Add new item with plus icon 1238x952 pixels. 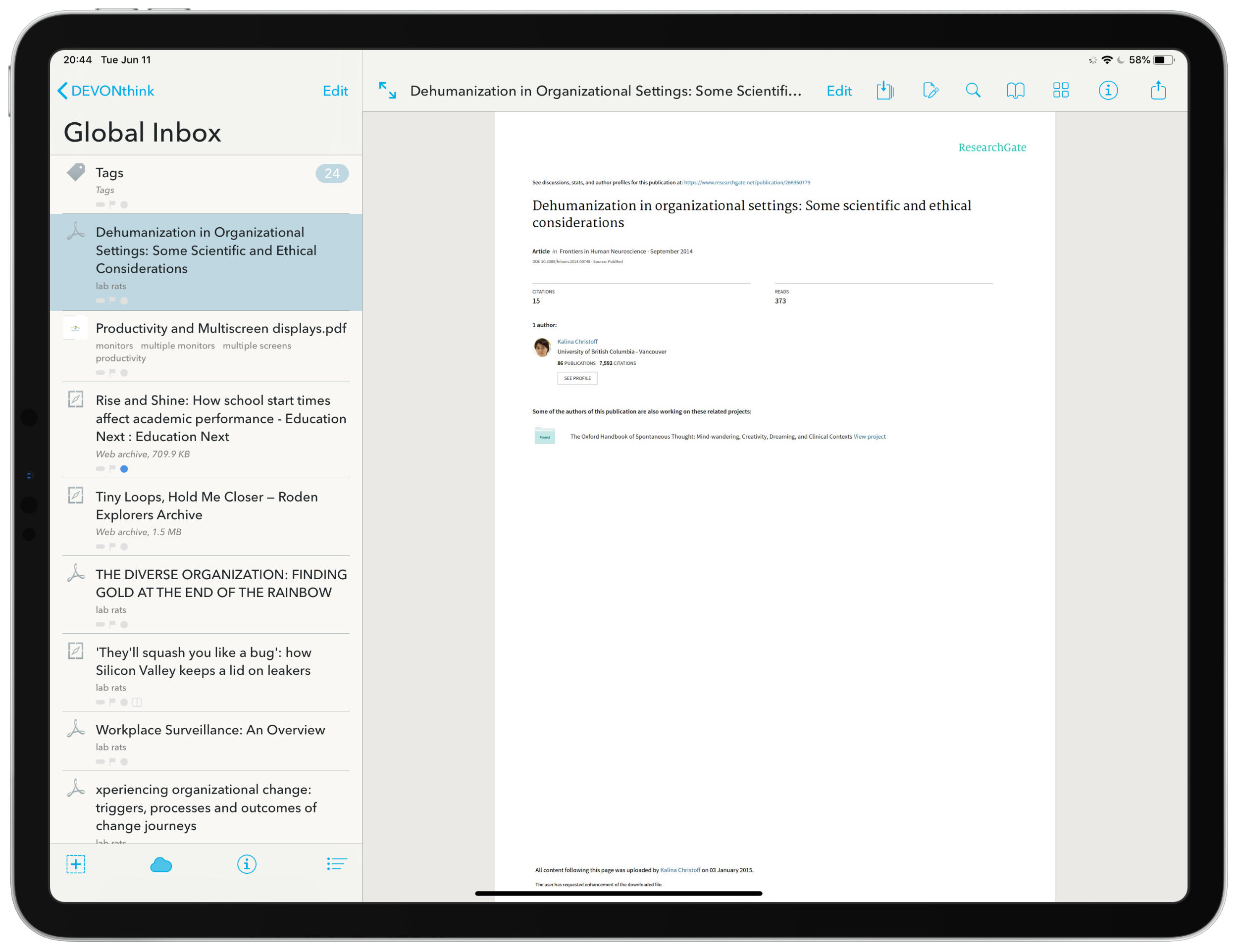tap(75, 864)
